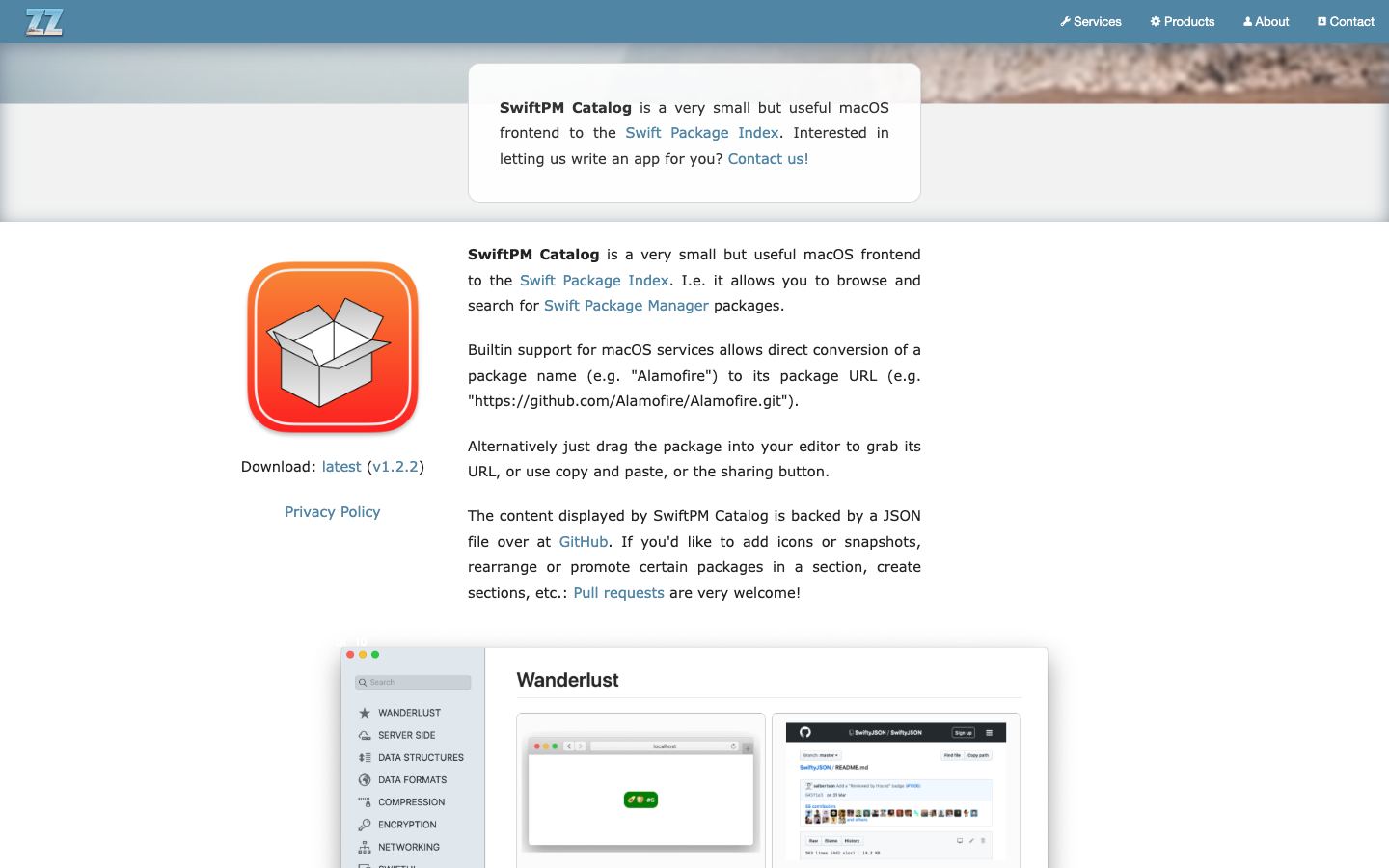The height and width of the screenshot is (868, 1389).
Task: Follow the Swift Package Index link in the banner card
Action: point(701,133)
